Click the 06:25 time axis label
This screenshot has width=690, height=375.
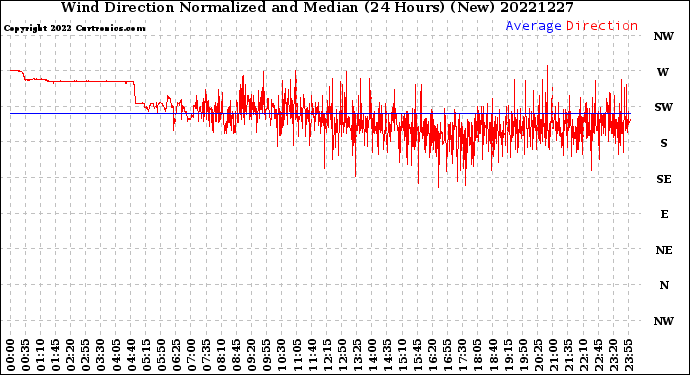click(176, 355)
